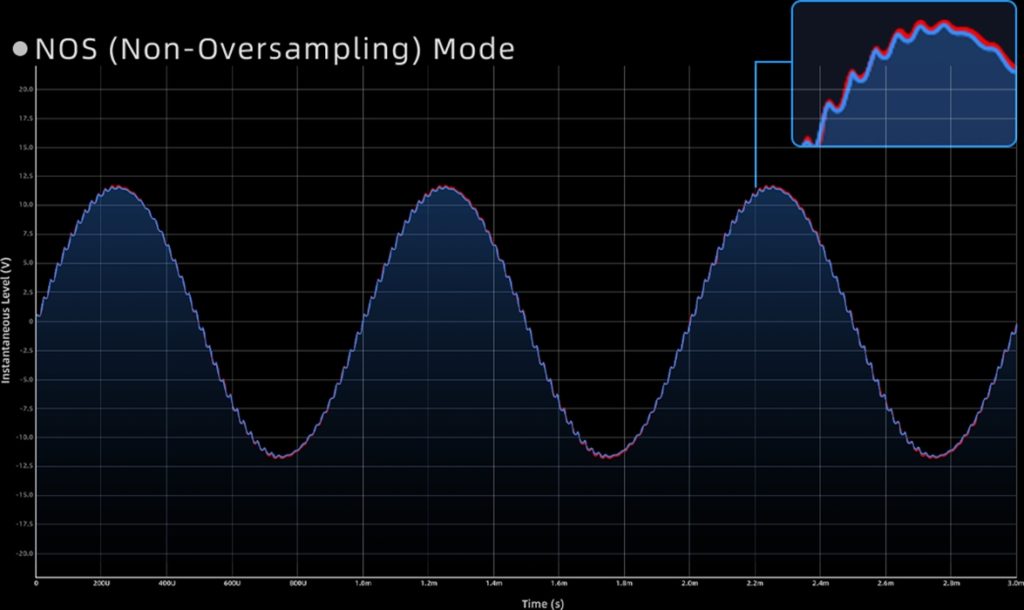Select the second waveform peak near 1.2m
Screen dimensions: 1024x610
(x=443, y=187)
